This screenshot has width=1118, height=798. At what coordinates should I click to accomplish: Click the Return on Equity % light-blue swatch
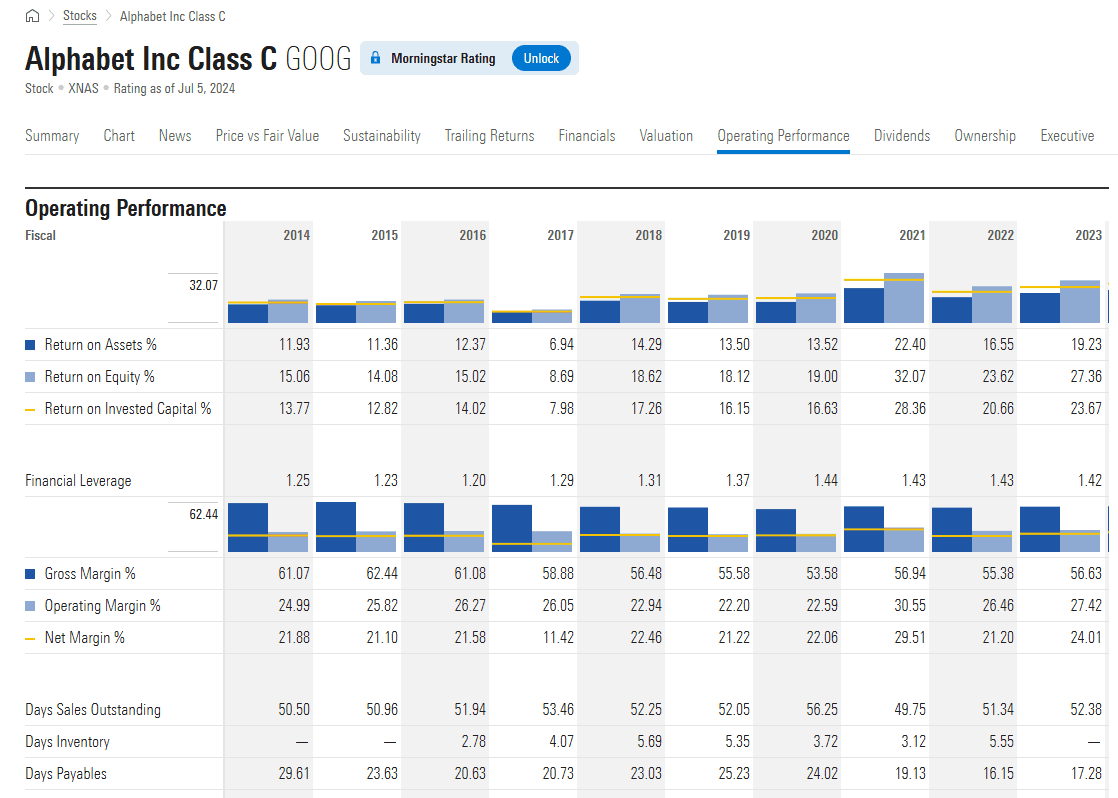tap(30, 377)
